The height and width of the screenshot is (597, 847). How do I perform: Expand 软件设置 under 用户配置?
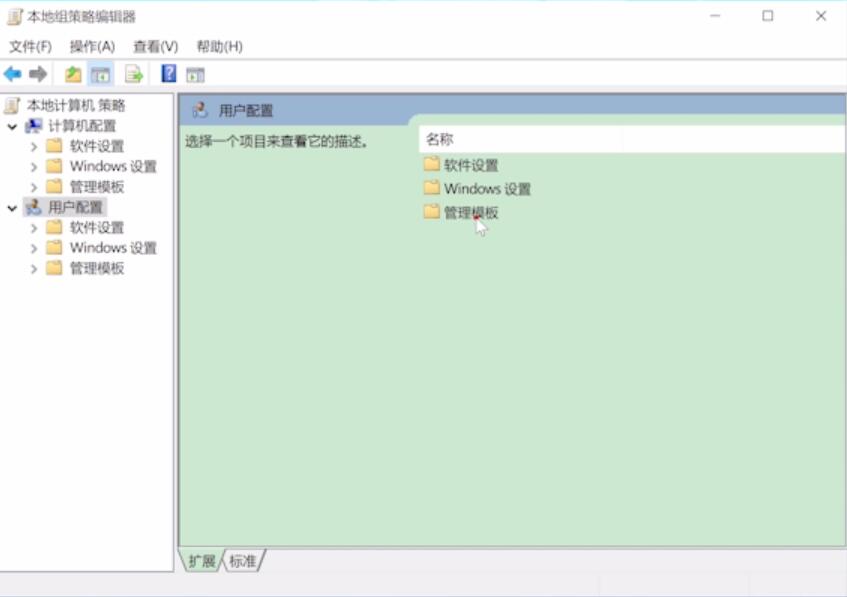coord(33,228)
